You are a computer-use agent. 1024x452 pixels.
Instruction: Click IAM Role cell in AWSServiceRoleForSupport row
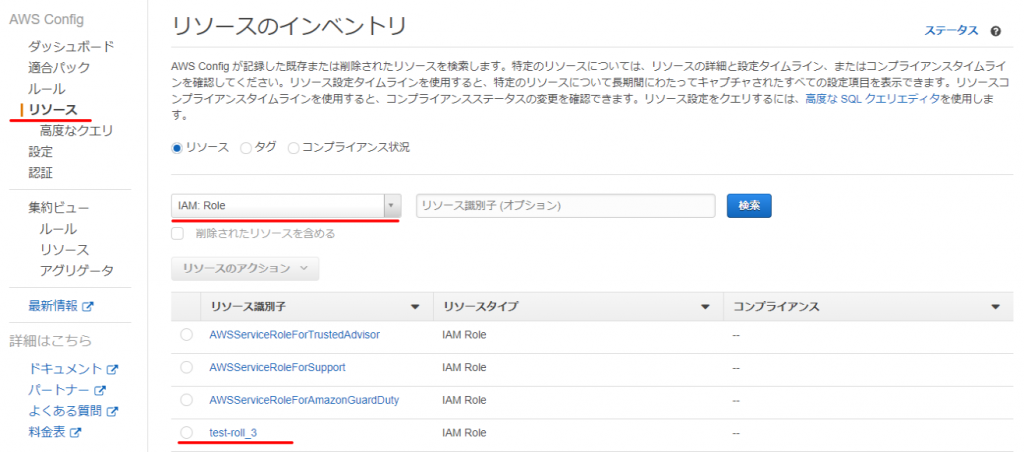464,367
